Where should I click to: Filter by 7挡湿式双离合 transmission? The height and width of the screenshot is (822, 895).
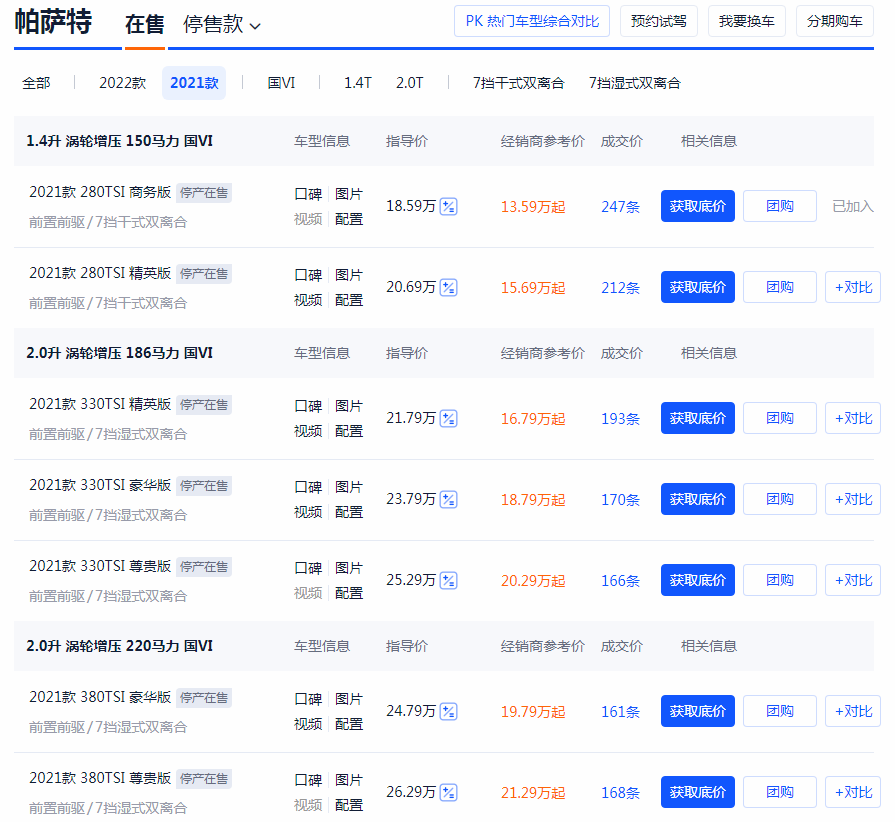pyautogui.click(x=635, y=83)
